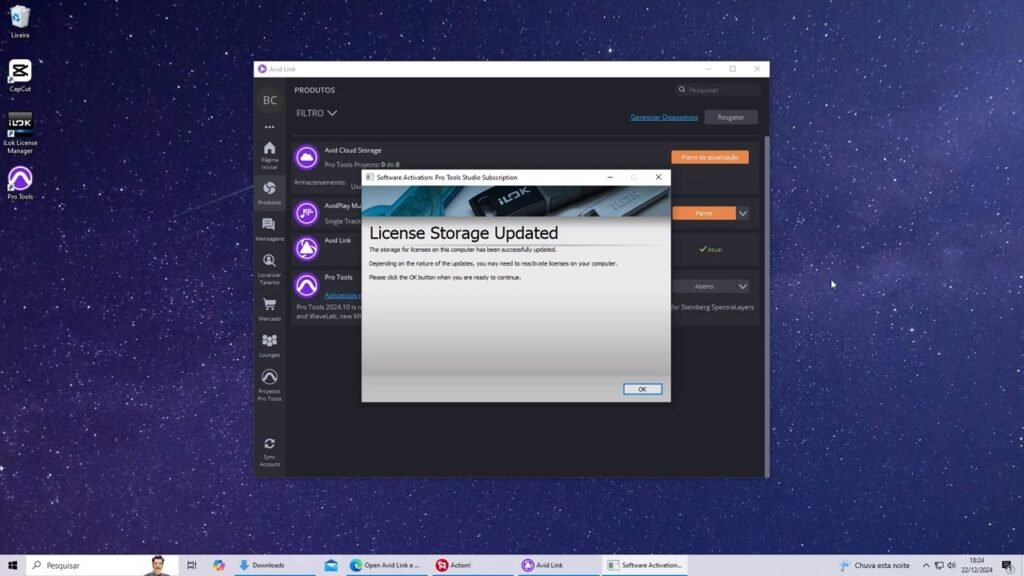Open the notification center icon
This screenshot has width=1024, height=576.
1008,565
